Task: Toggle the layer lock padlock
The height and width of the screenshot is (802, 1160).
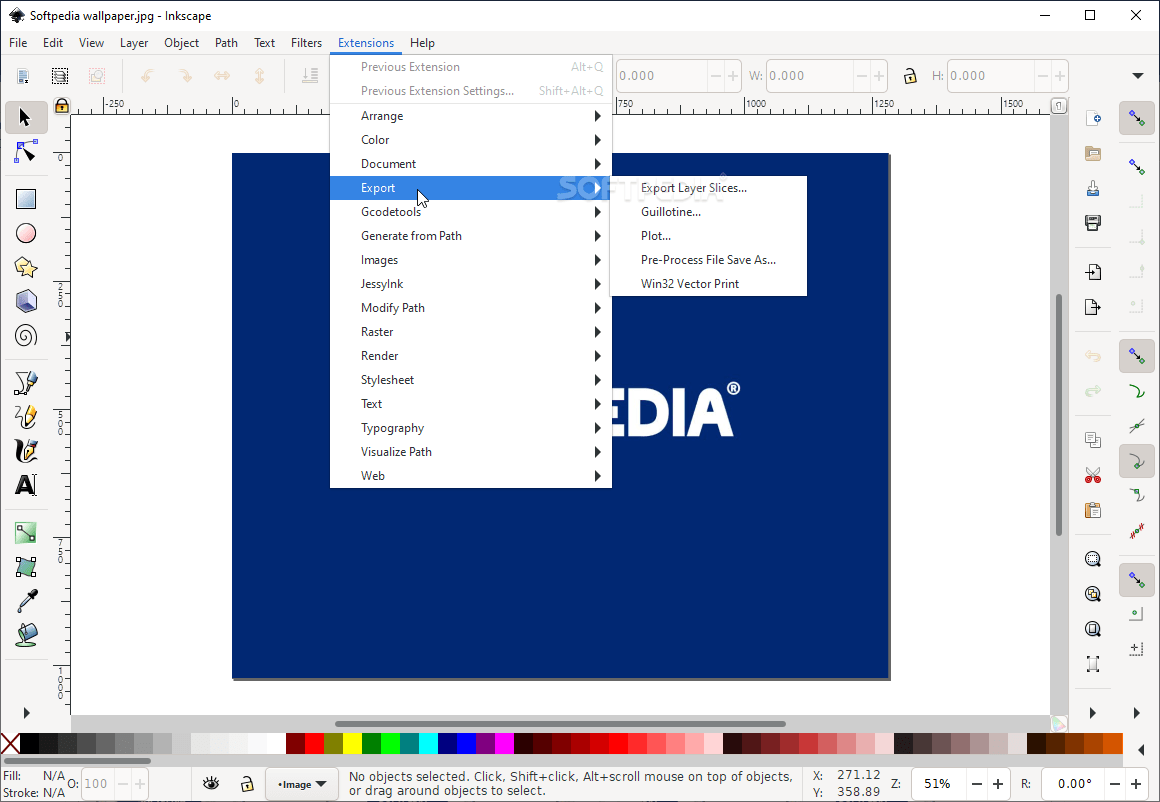Action: point(247,784)
